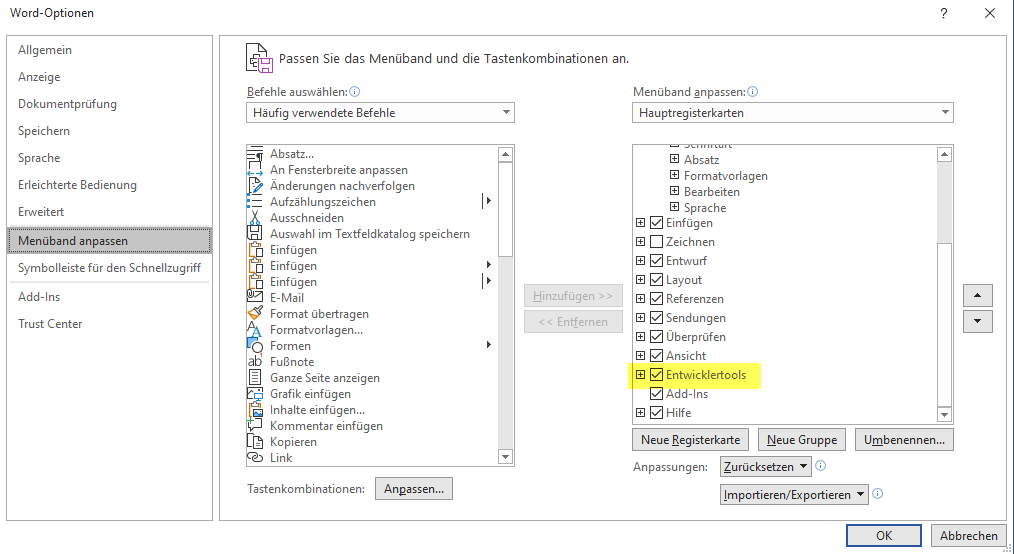Click the Neue Gruppe button
1014x554 pixels.
(x=802, y=440)
